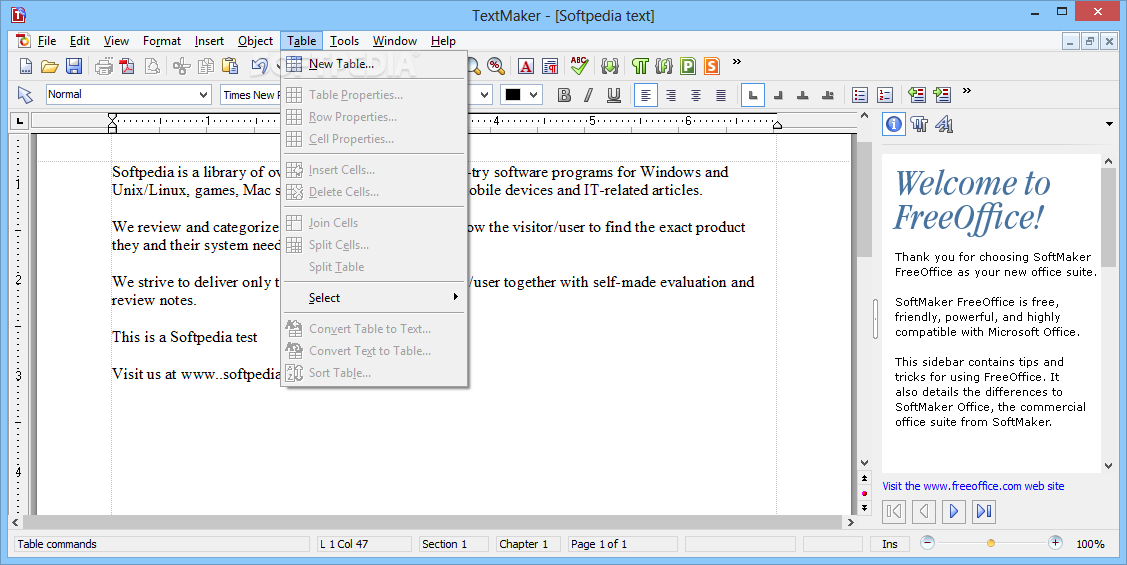This screenshot has width=1127, height=565.
Task: Click the green pilcrow formatting marks icon
Action: point(640,67)
